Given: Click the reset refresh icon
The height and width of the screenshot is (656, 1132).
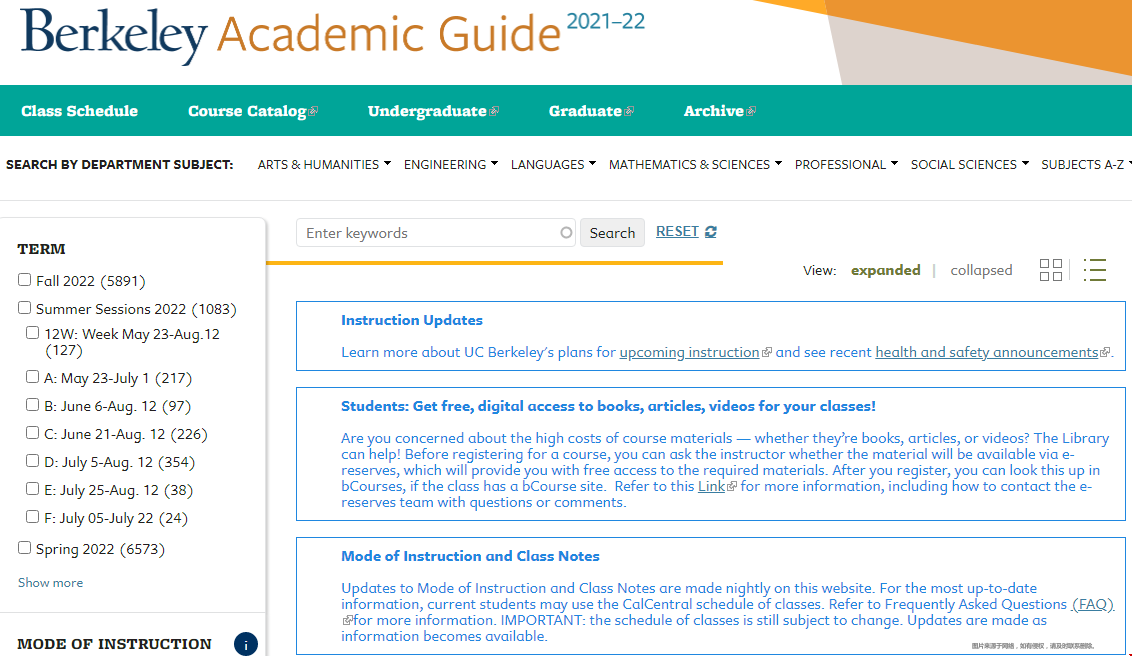Looking at the screenshot, I should point(710,232).
